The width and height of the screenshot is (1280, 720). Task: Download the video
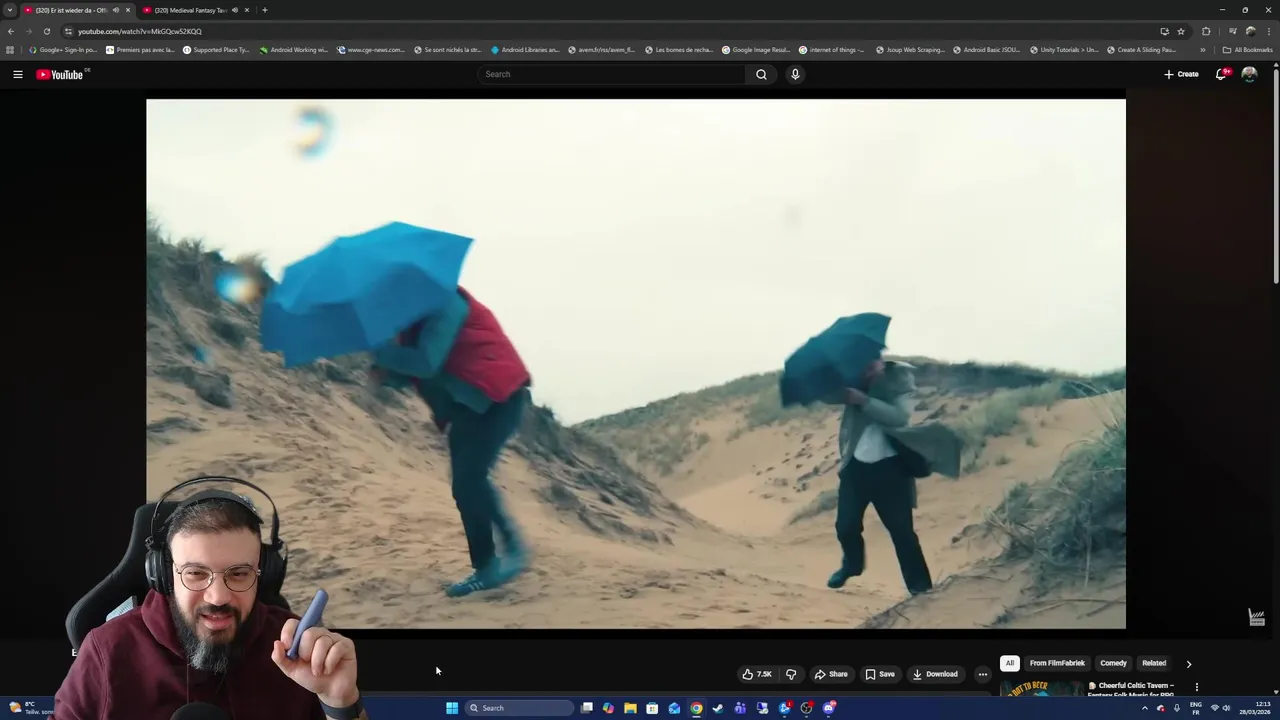[936, 674]
